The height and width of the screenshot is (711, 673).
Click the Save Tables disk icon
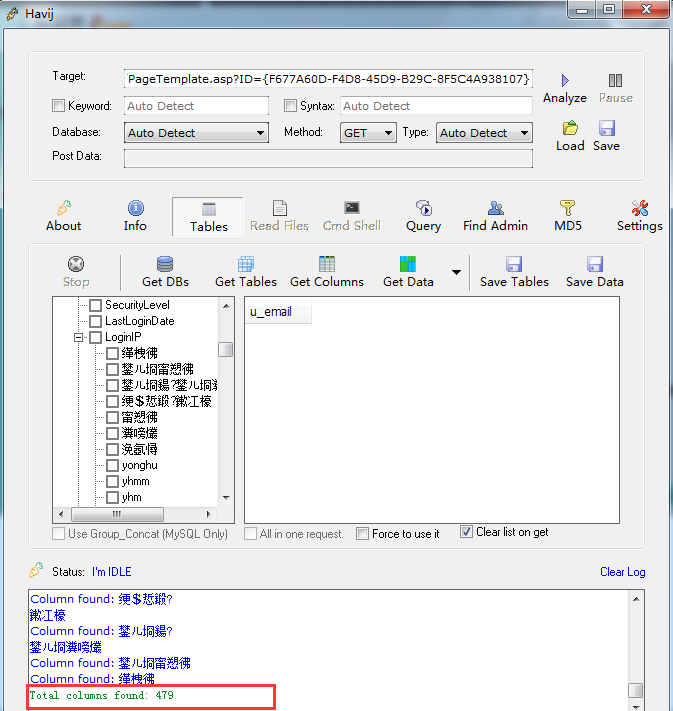click(514, 264)
